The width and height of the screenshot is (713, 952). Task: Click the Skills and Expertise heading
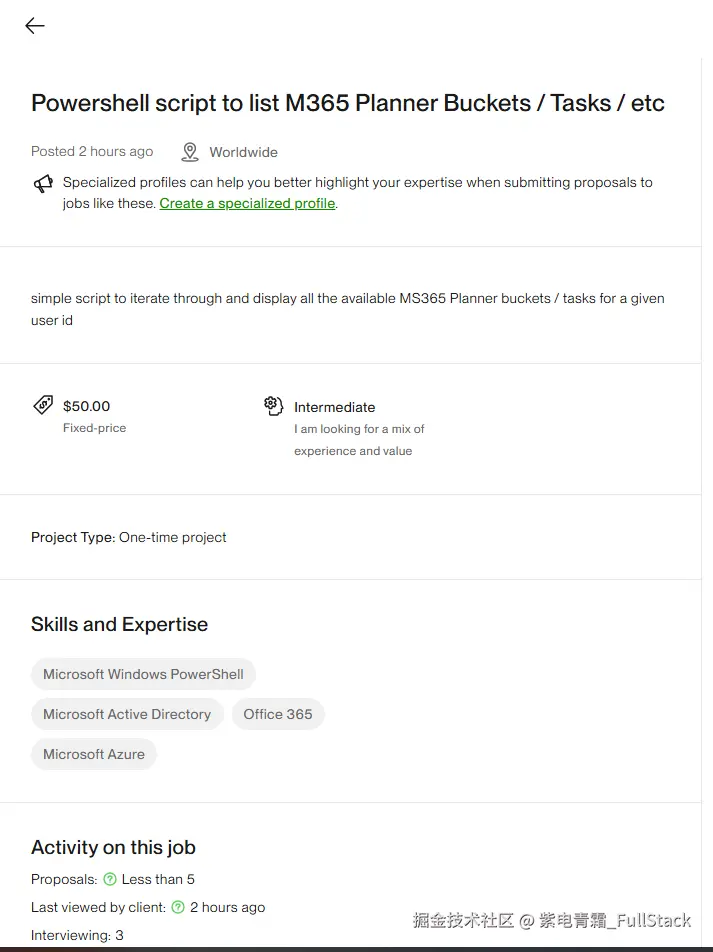tap(119, 624)
